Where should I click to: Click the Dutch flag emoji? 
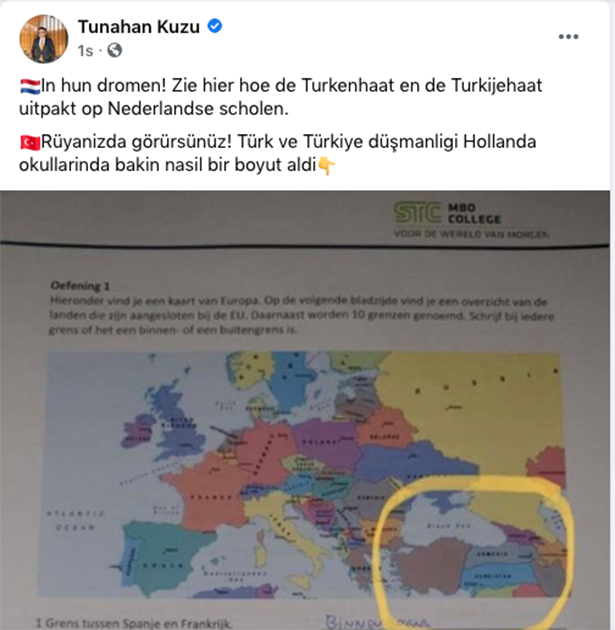[30, 86]
